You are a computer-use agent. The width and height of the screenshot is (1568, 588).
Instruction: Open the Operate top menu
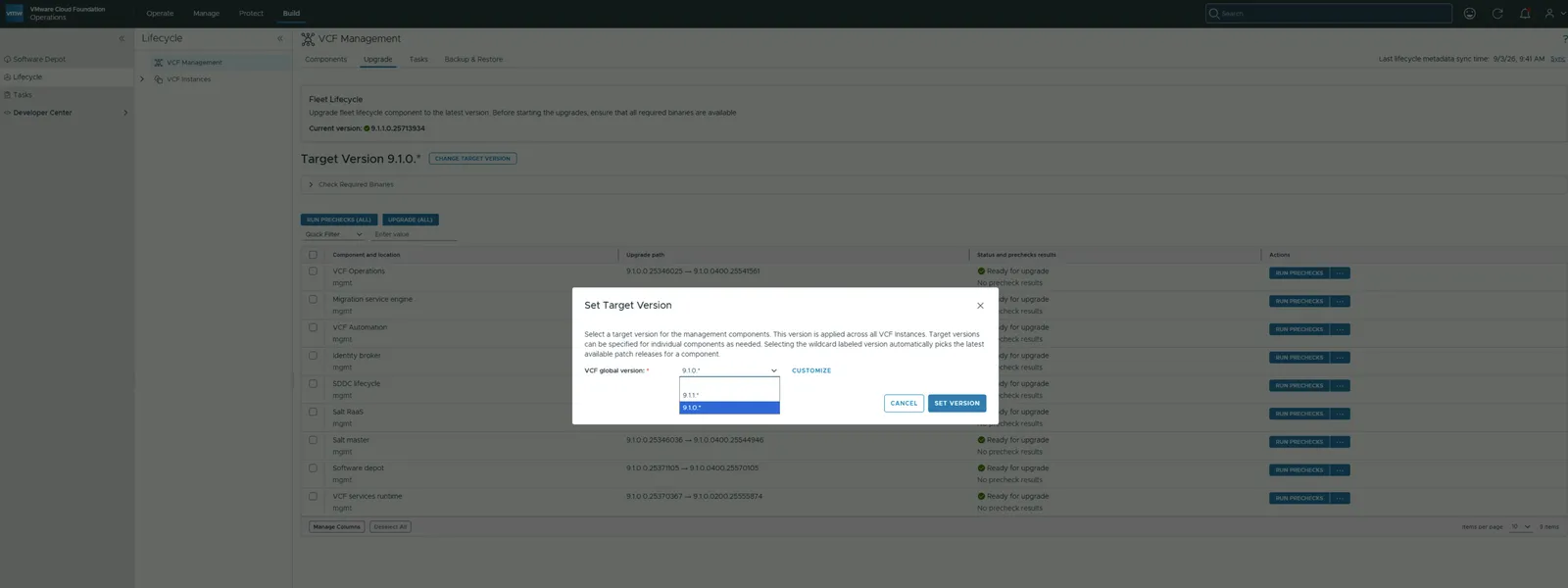point(160,14)
